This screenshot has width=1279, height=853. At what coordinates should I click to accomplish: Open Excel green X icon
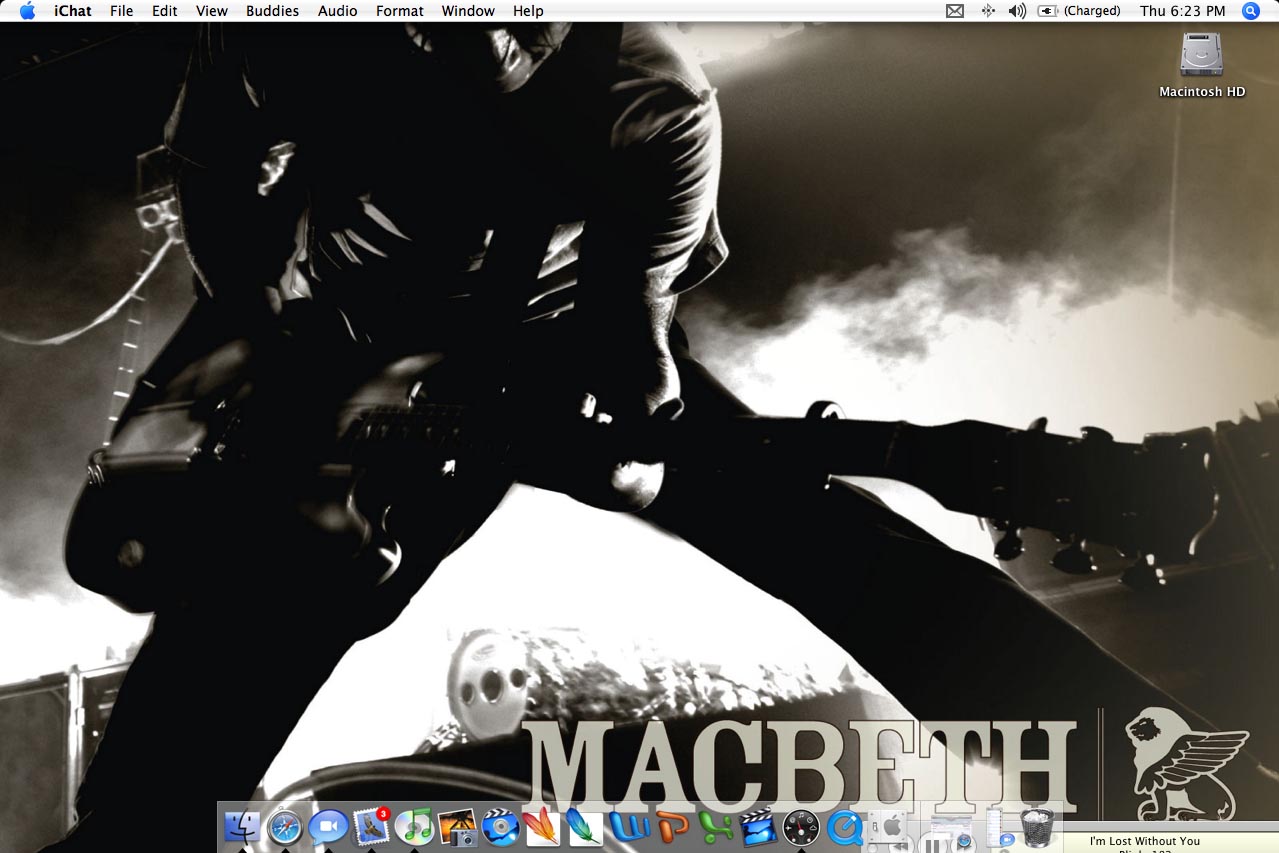(x=715, y=827)
